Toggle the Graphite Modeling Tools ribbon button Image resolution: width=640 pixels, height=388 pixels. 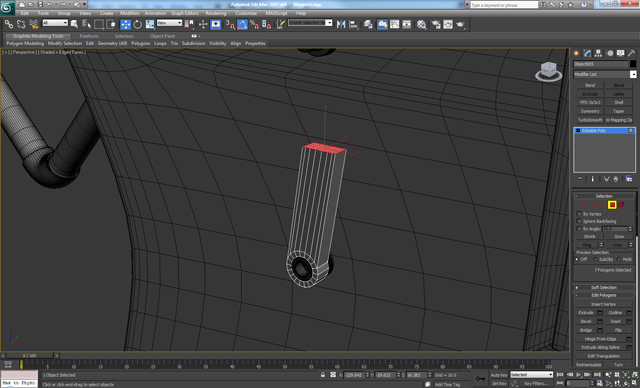[x=382, y=24]
